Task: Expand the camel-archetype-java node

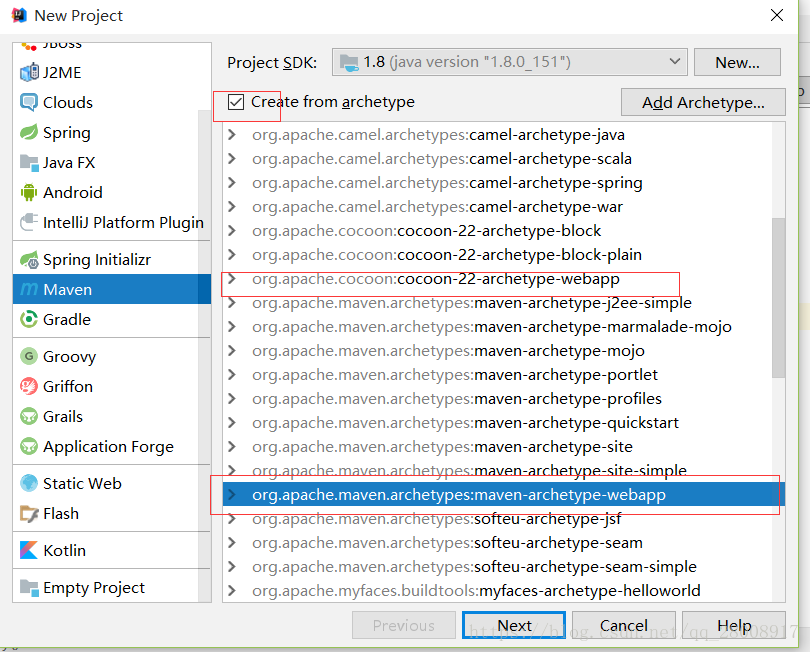Action: pos(232,135)
